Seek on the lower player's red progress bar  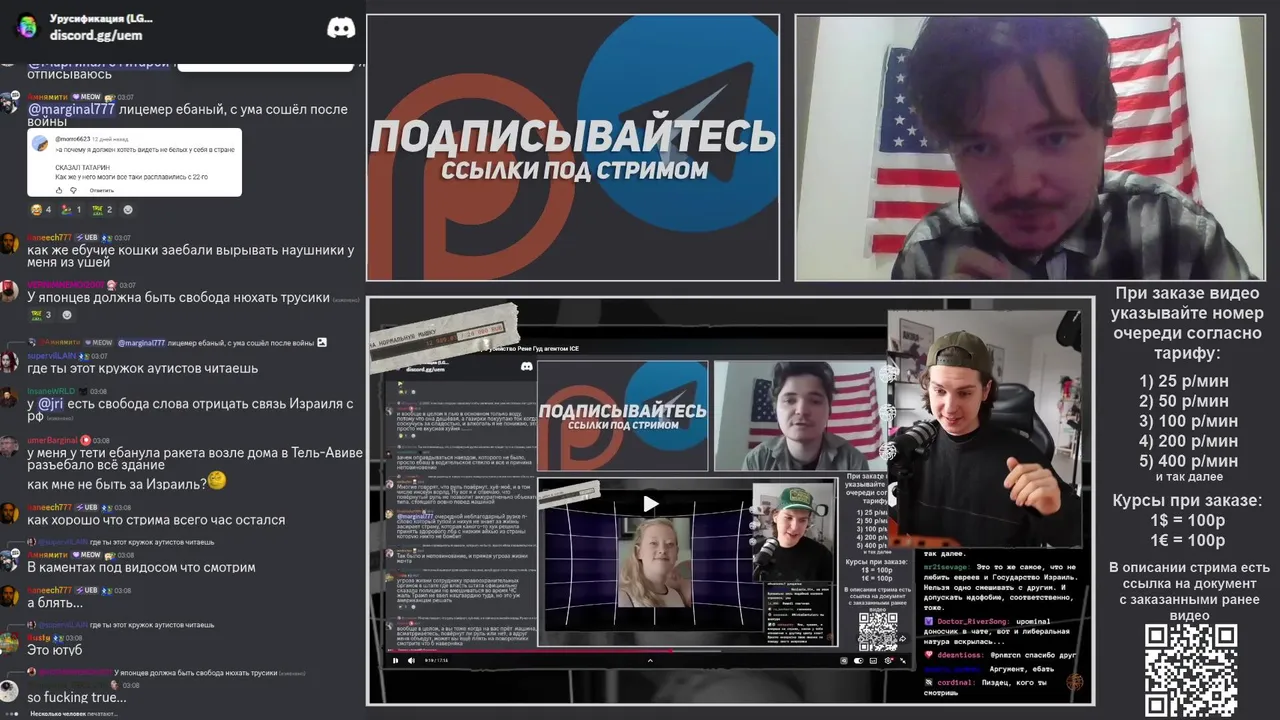[647, 651]
